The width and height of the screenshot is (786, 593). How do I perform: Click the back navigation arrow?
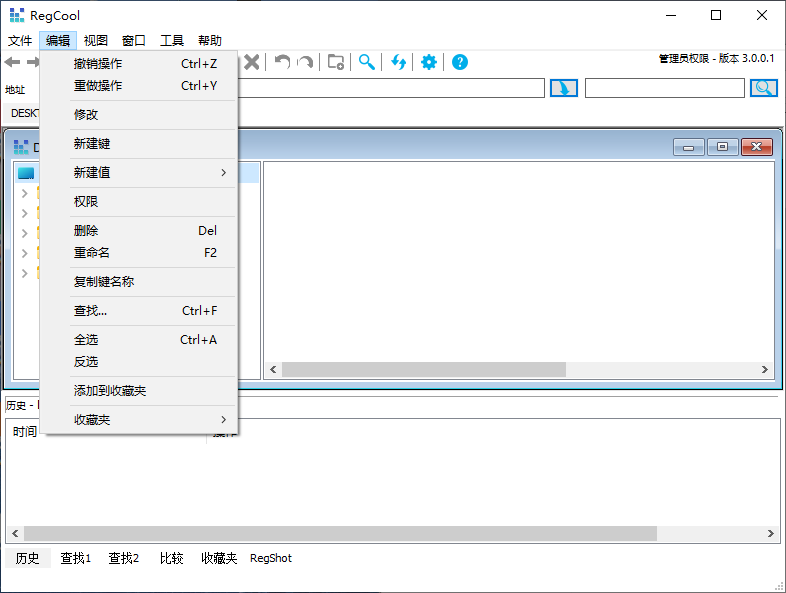(x=12, y=62)
